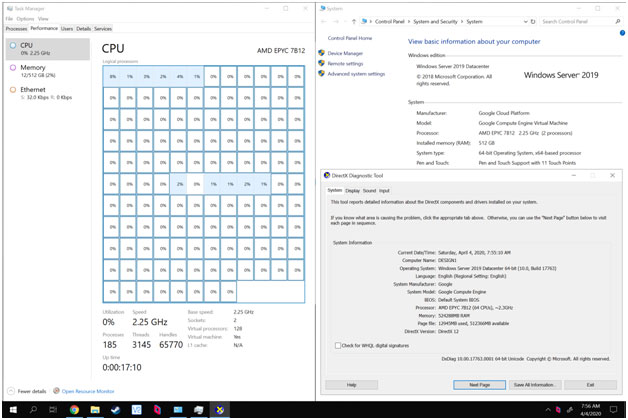Click Next Page in DirectX Diagnostic Tool

point(479,385)
